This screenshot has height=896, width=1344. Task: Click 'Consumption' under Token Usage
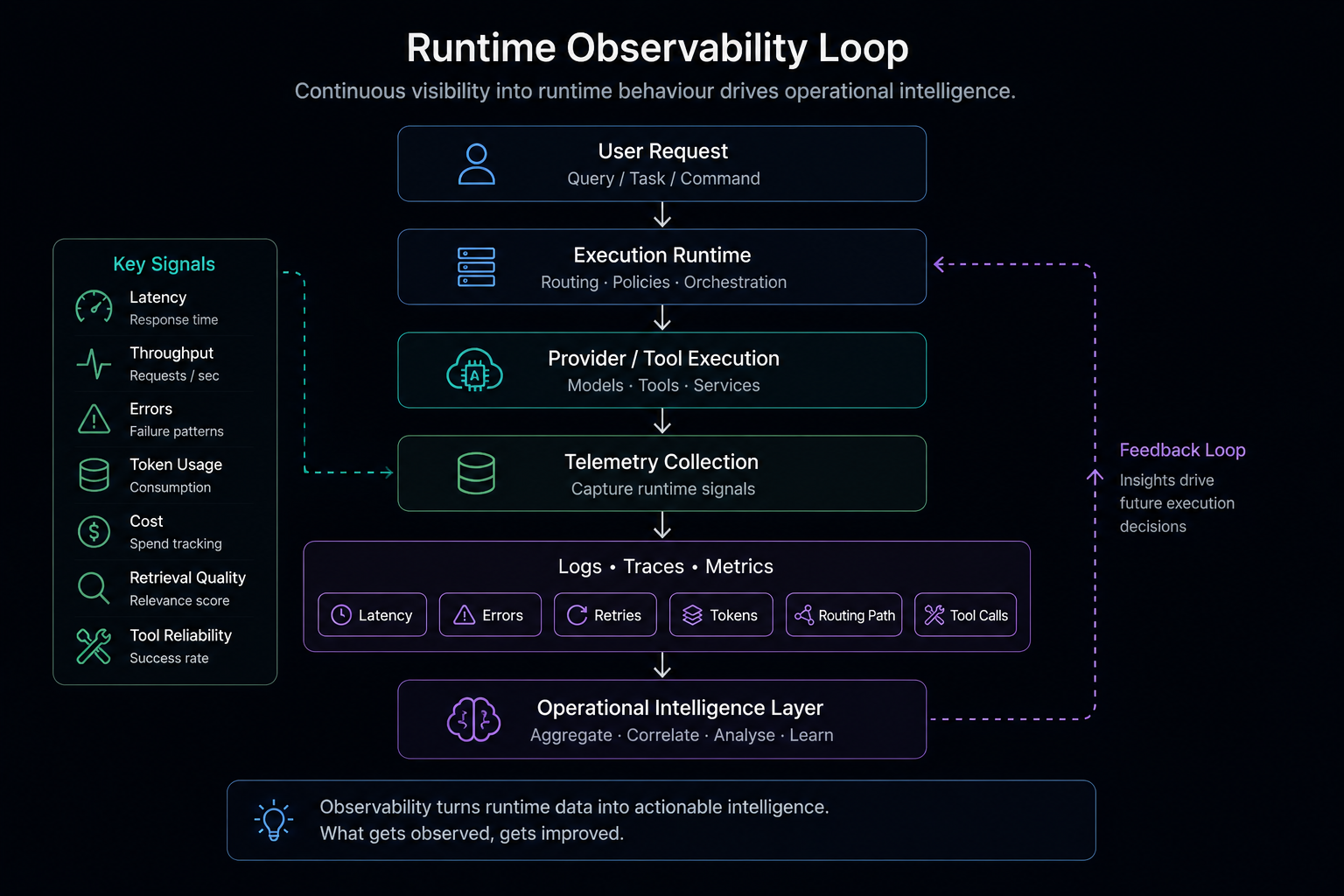(170, 487)
